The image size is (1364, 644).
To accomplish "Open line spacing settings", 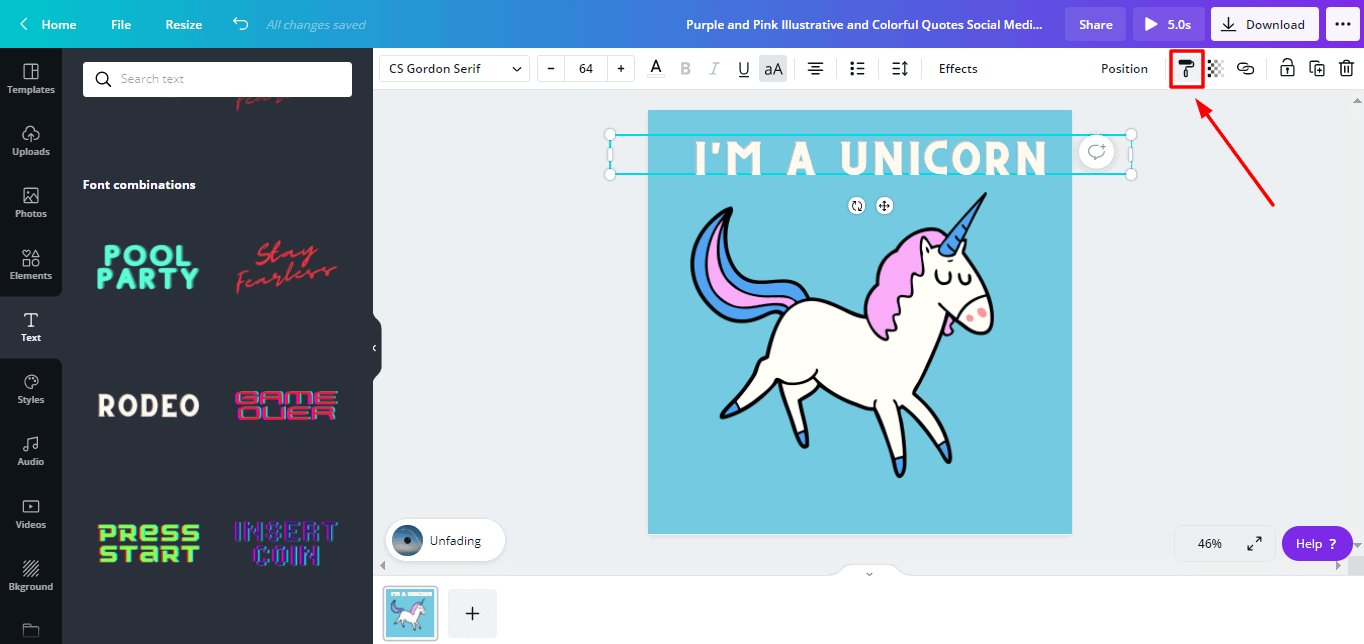I will click(x=899, y=69).
